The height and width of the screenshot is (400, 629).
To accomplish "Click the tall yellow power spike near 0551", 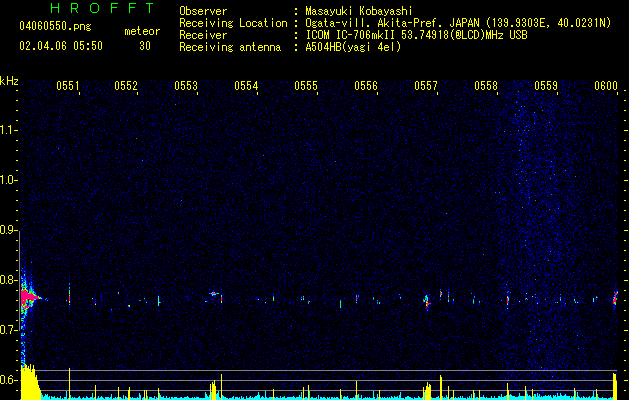I will [69, 383].
